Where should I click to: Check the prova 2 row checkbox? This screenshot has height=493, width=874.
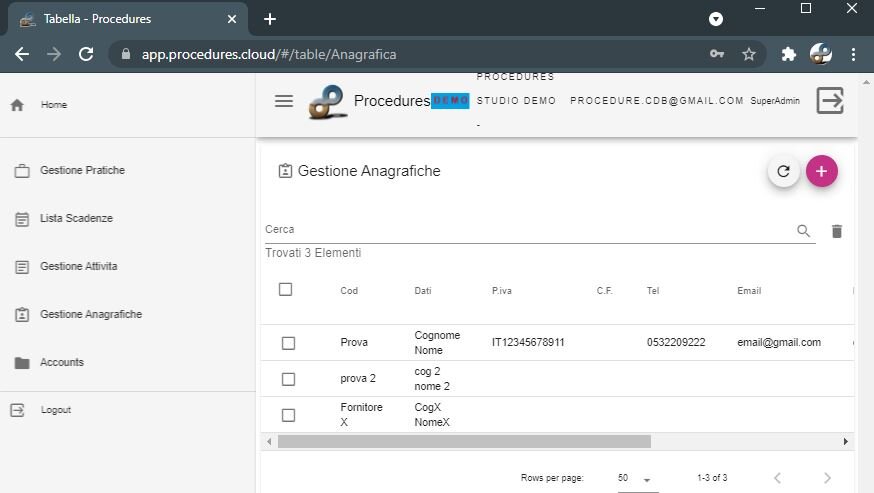point(288,379)
